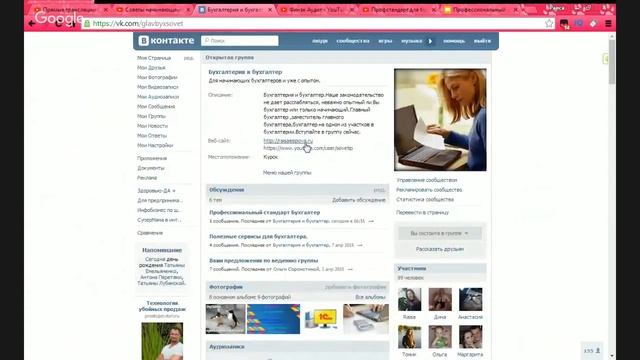Open the penguin photo thumbnail

225,319
